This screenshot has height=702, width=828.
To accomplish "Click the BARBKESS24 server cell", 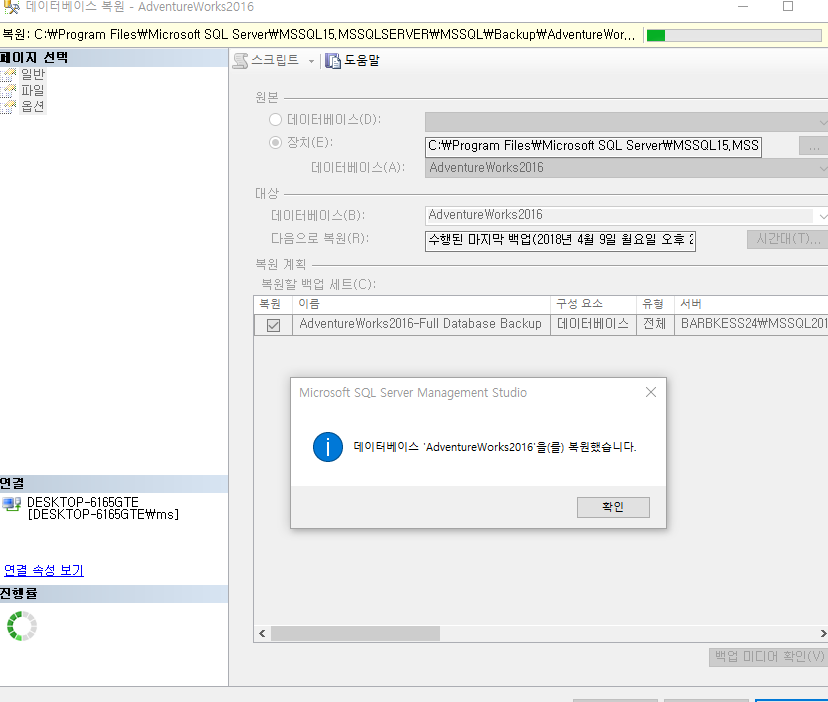I will pos(752,324).
